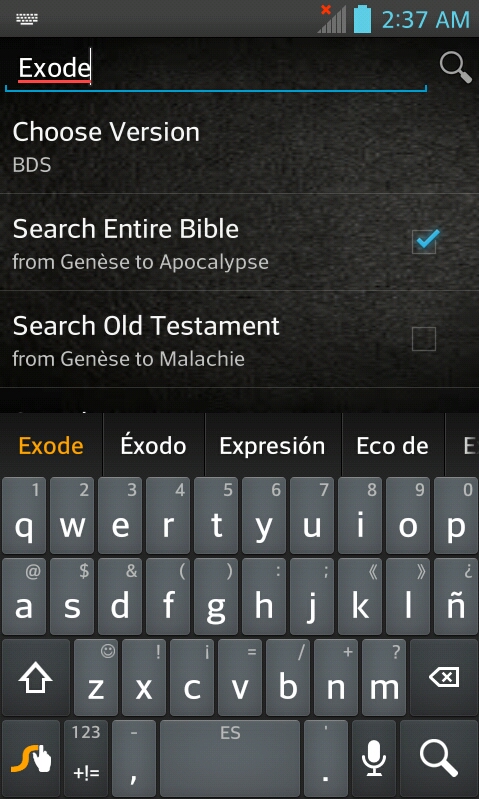
Task: Tap the search text field containing Exode
Action: click(216, 68)
